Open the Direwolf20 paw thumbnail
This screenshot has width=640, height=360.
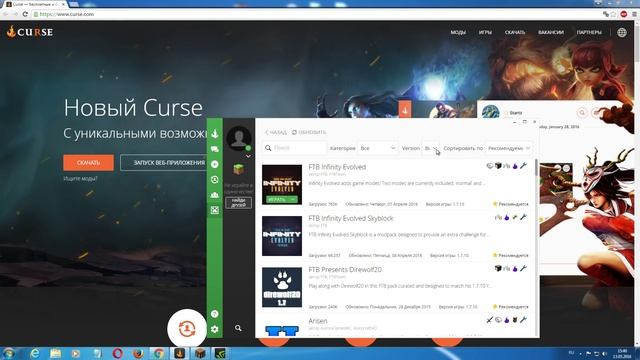(282, 287)
